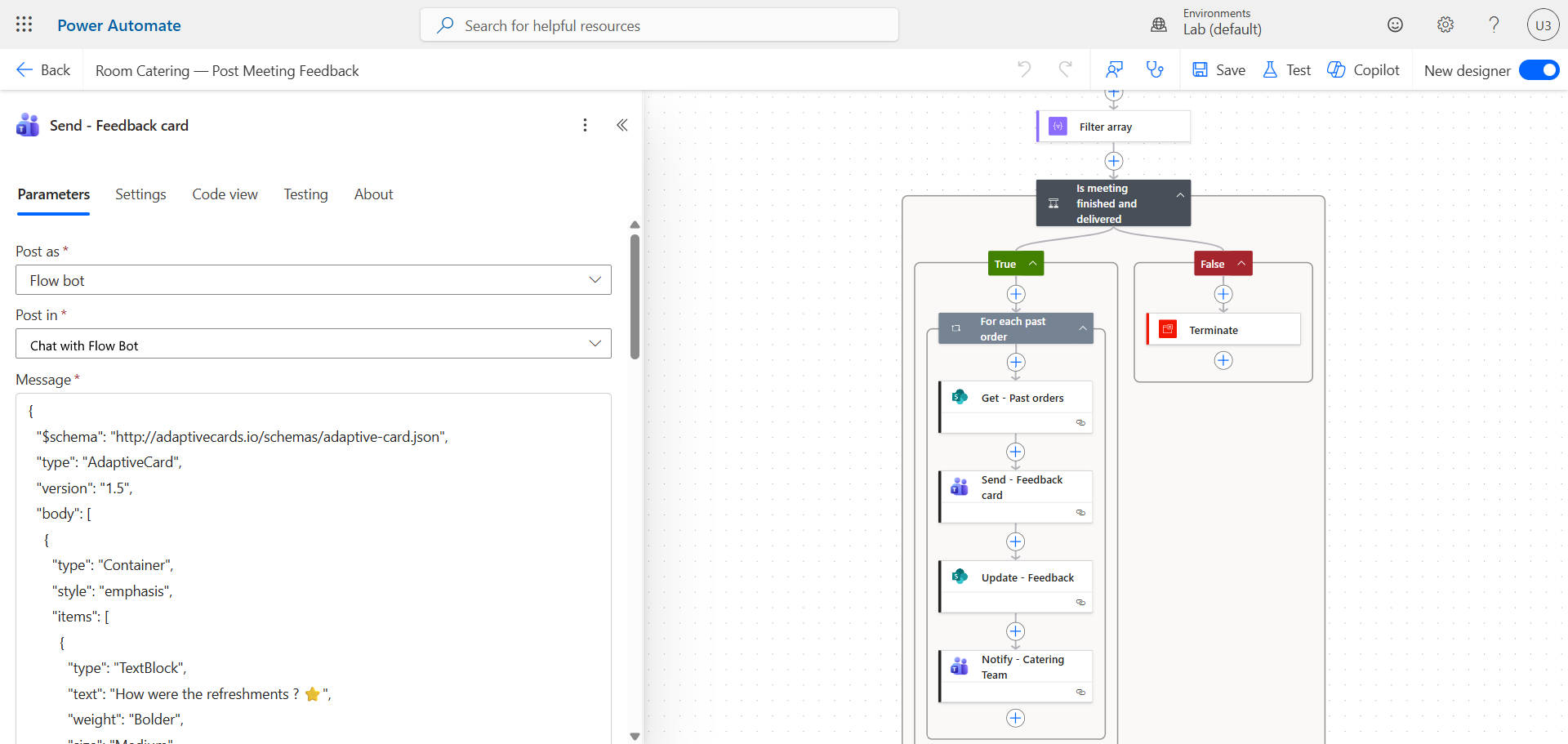Viewport: 1568px width, 744px height.
Task: Select the Update - Feedback action
Action: [x=1016, y=586]
